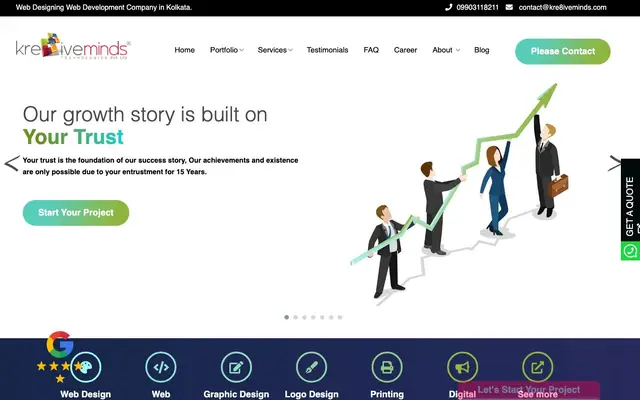Viewport: 640px width, 400px height.
Task: Select the first carousel dot
Action: click(x=287, y=317)
